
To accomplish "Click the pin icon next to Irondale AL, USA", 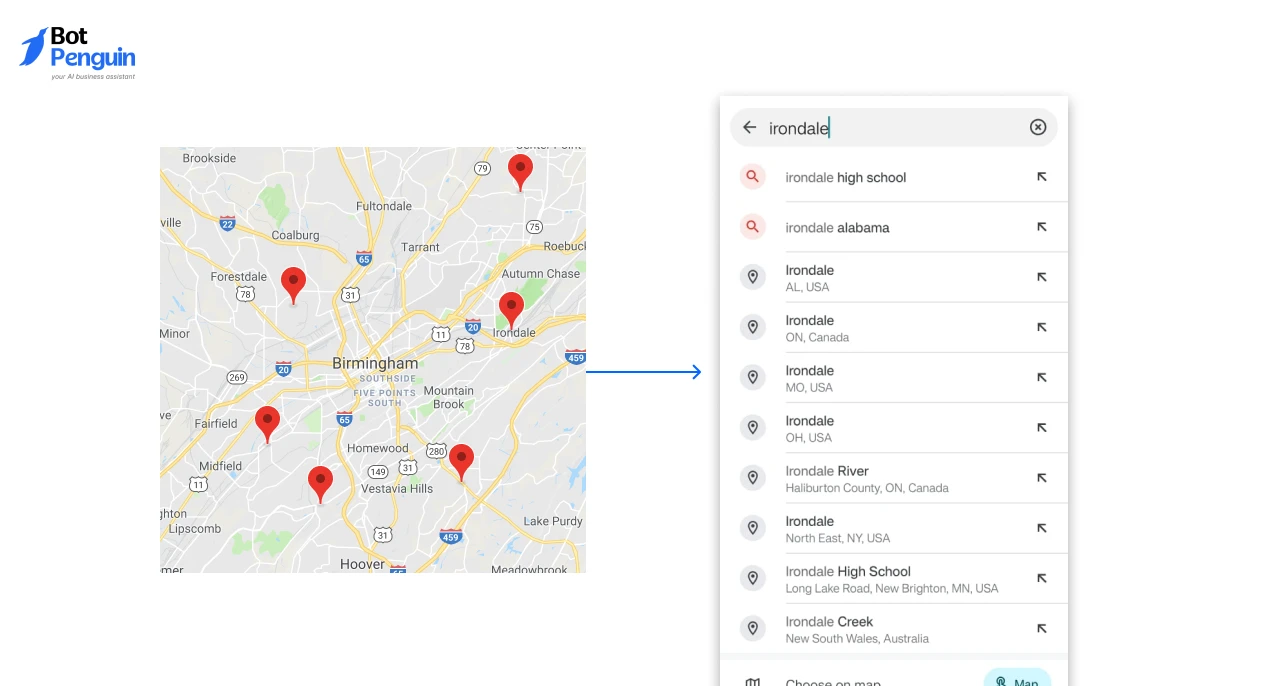I will (753, 277).
